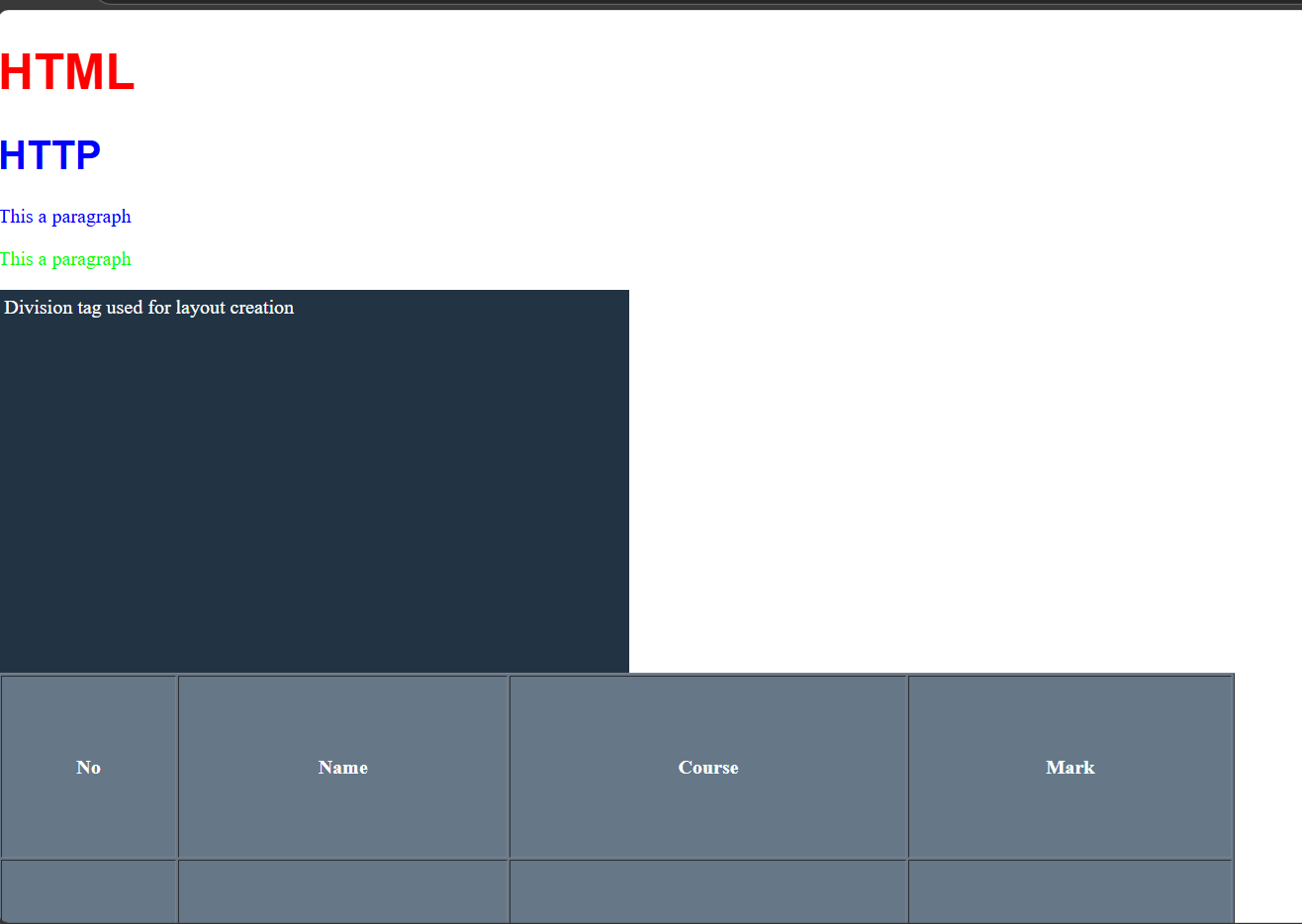Click the blue 'This a paragraph' text
Image resolution: width=1302 pixels, height=924 pixels.
tap(65, 217)
